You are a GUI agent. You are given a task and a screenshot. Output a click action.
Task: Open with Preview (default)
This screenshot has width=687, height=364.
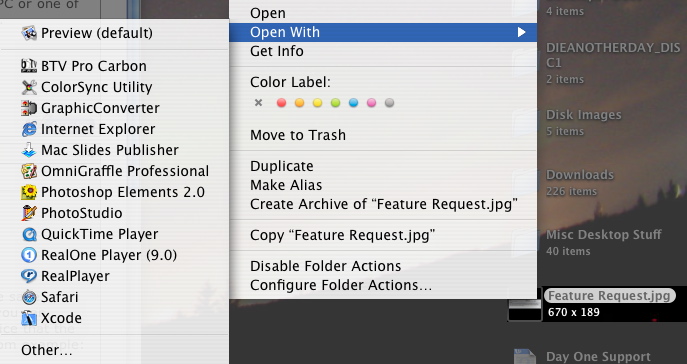coord(114,33)
